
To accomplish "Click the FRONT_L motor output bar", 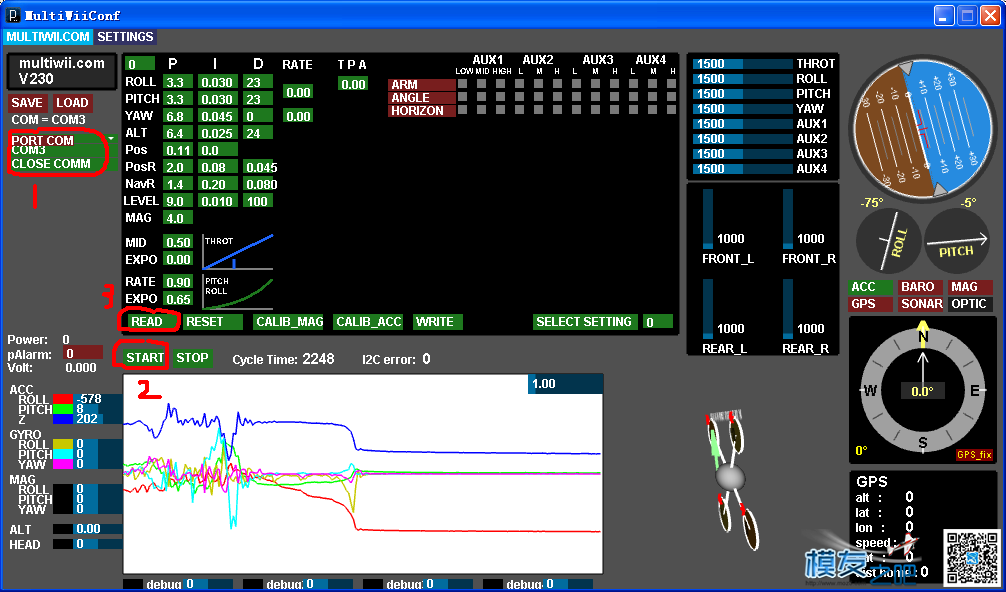I will 708,219.
